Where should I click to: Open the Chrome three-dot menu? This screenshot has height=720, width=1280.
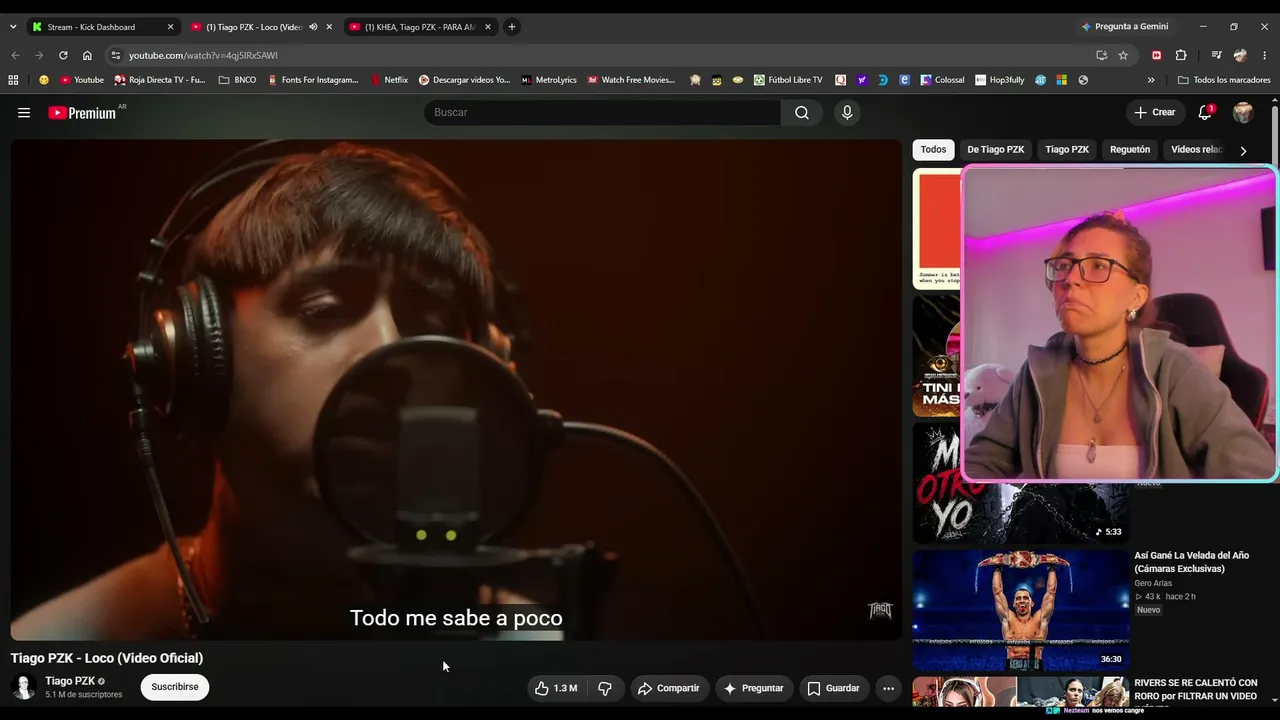click(x=1265, y=55)
